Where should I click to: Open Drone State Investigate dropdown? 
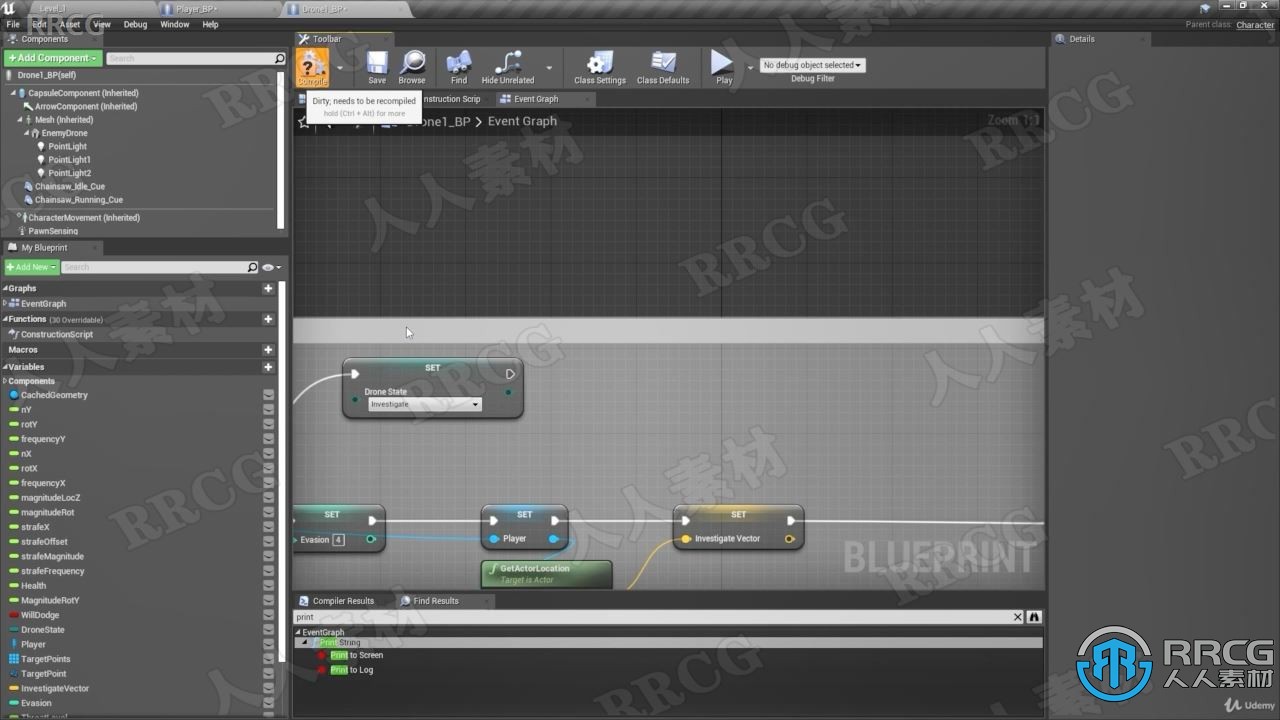(425, 404)
